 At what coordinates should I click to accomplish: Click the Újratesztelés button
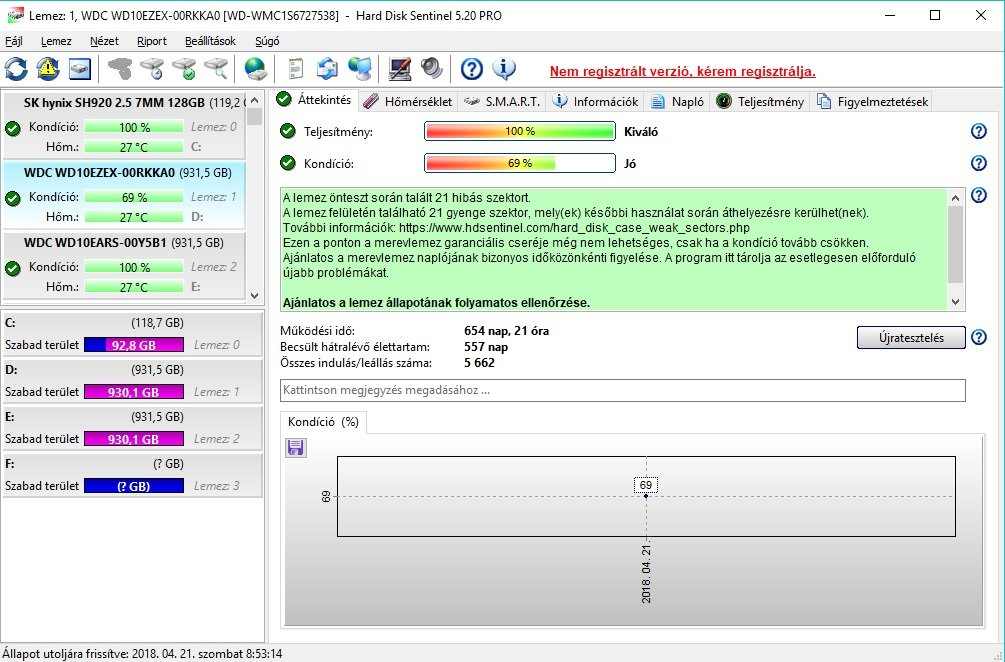[x=911, y=338]
